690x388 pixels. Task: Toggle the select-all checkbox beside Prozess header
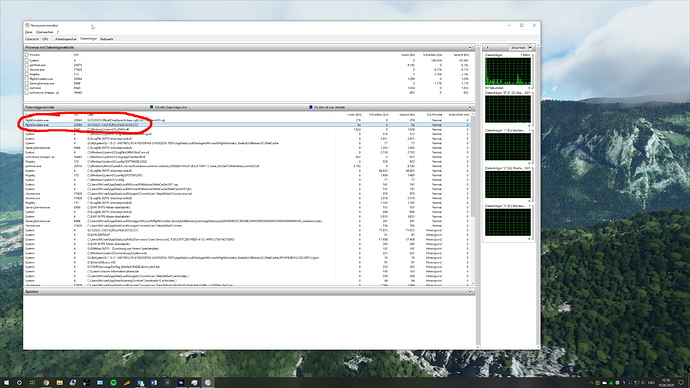click(x=27, y=55)
